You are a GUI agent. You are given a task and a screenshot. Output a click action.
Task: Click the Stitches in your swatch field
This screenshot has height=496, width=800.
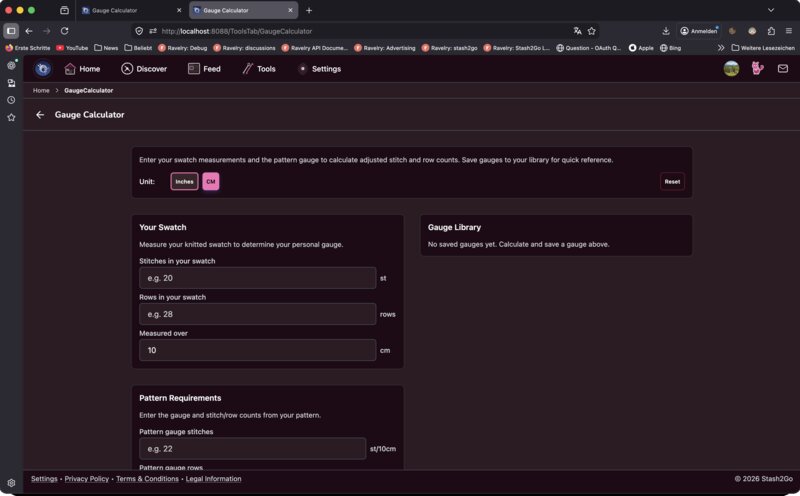pos(258,278)
